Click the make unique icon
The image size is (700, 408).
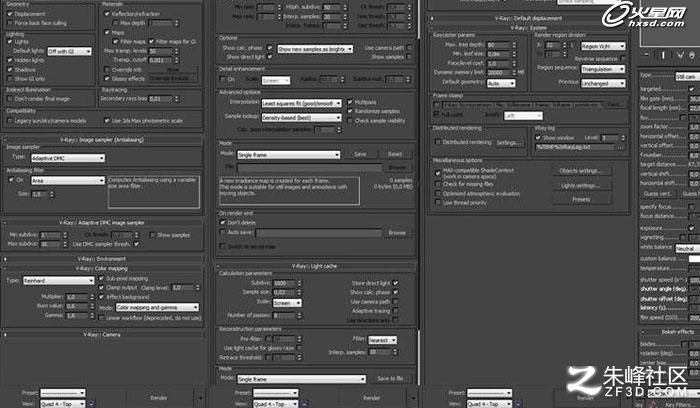click(x=680, y=55)
